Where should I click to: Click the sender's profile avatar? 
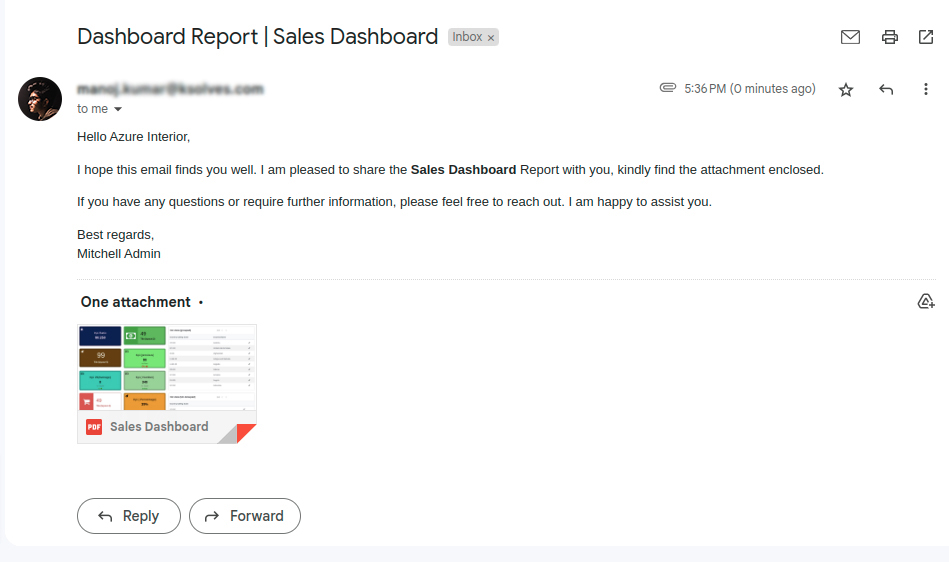40,98
